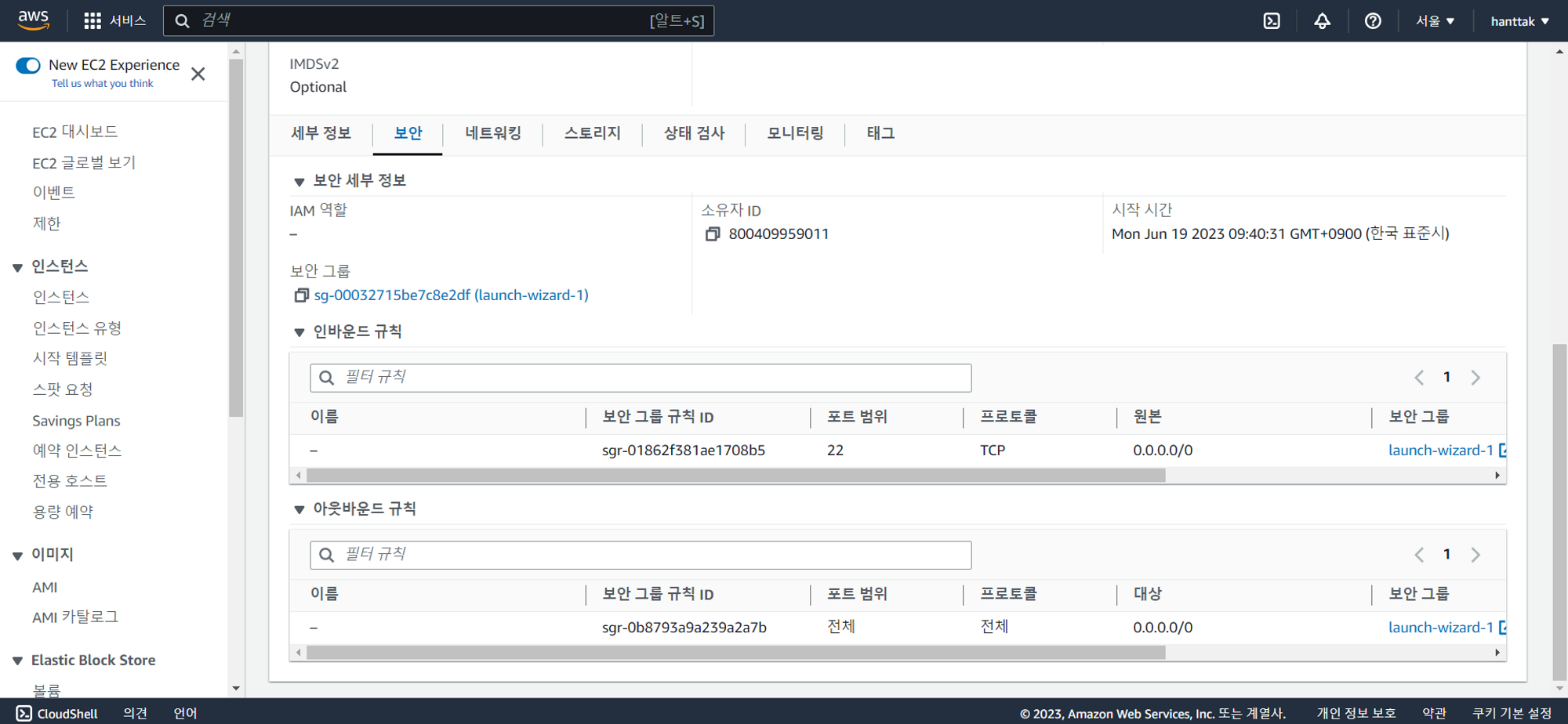Open the help question mark icon
The width and height of the screenshot is (1568, 724).
[x=1373, y=21]
